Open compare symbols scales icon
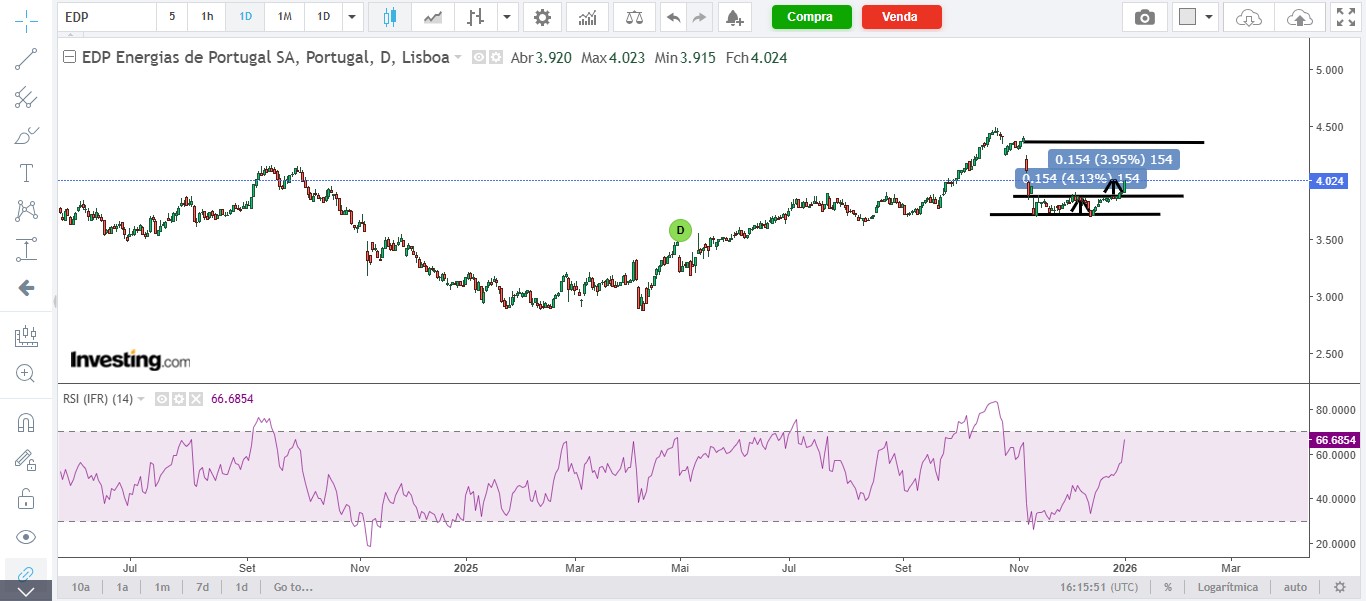The width and height of the screenshot is (1366, 601). (634, 17)
